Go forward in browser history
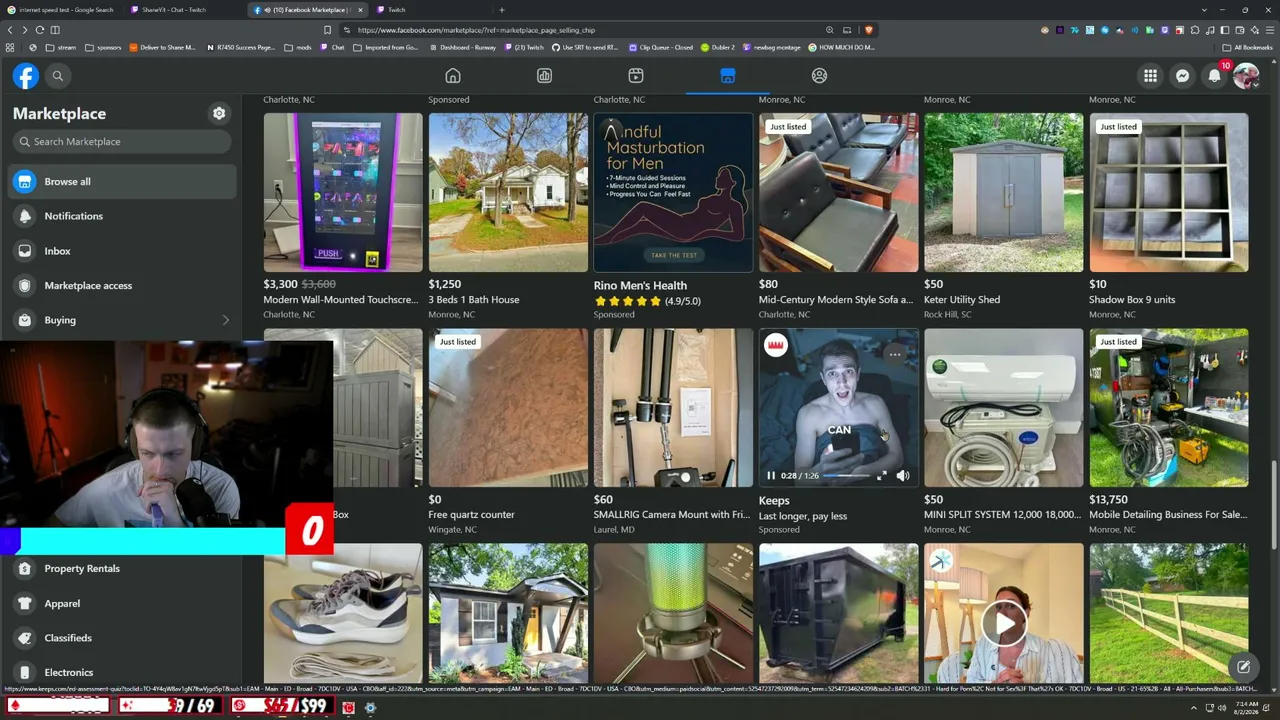Image resolution: width=1280 pixels, height=720 pixels. click(x=25, y=30)
